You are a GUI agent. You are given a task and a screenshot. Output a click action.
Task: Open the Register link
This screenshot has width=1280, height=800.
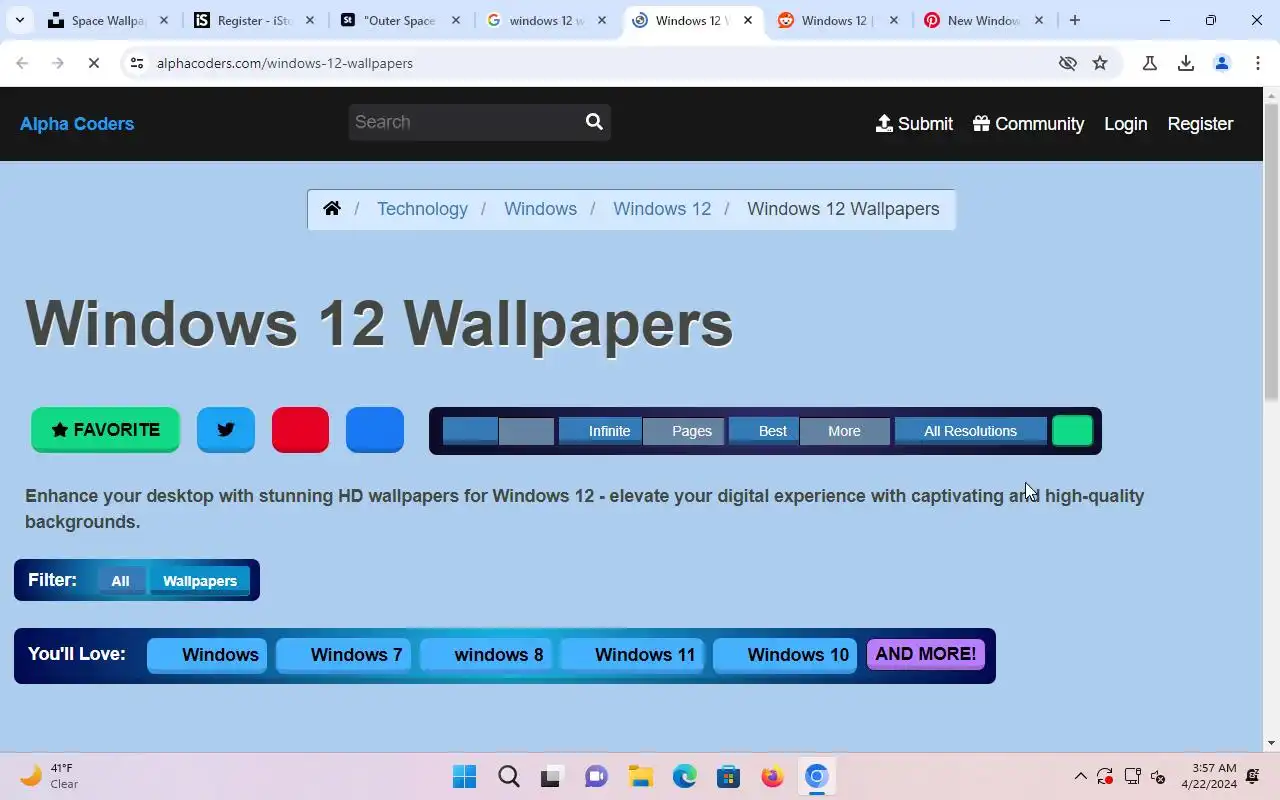point(1200,123)
